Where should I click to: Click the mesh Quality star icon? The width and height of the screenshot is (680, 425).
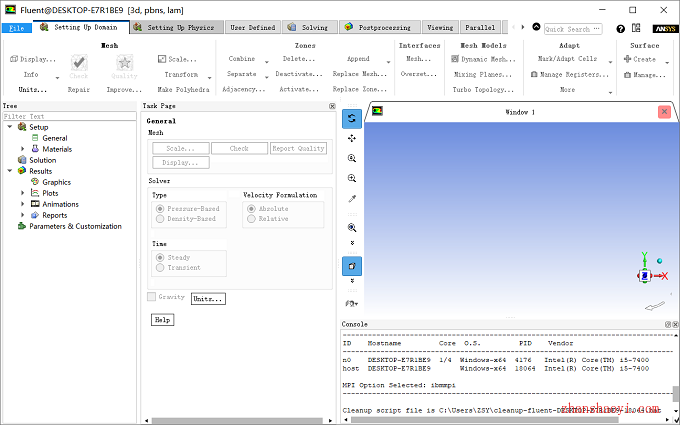(x=124, y=63)
